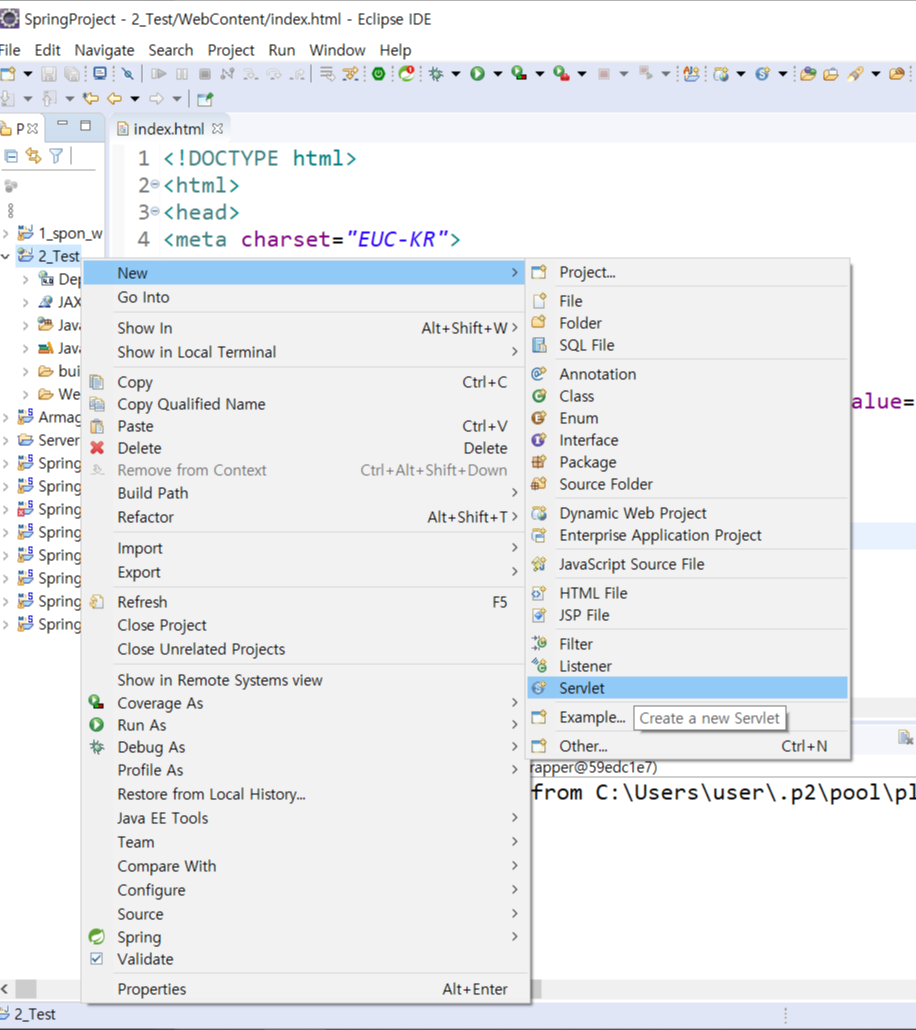Choose JSP File in the New submenu
Screen dimensions: 916x1030
coord(687,615)
